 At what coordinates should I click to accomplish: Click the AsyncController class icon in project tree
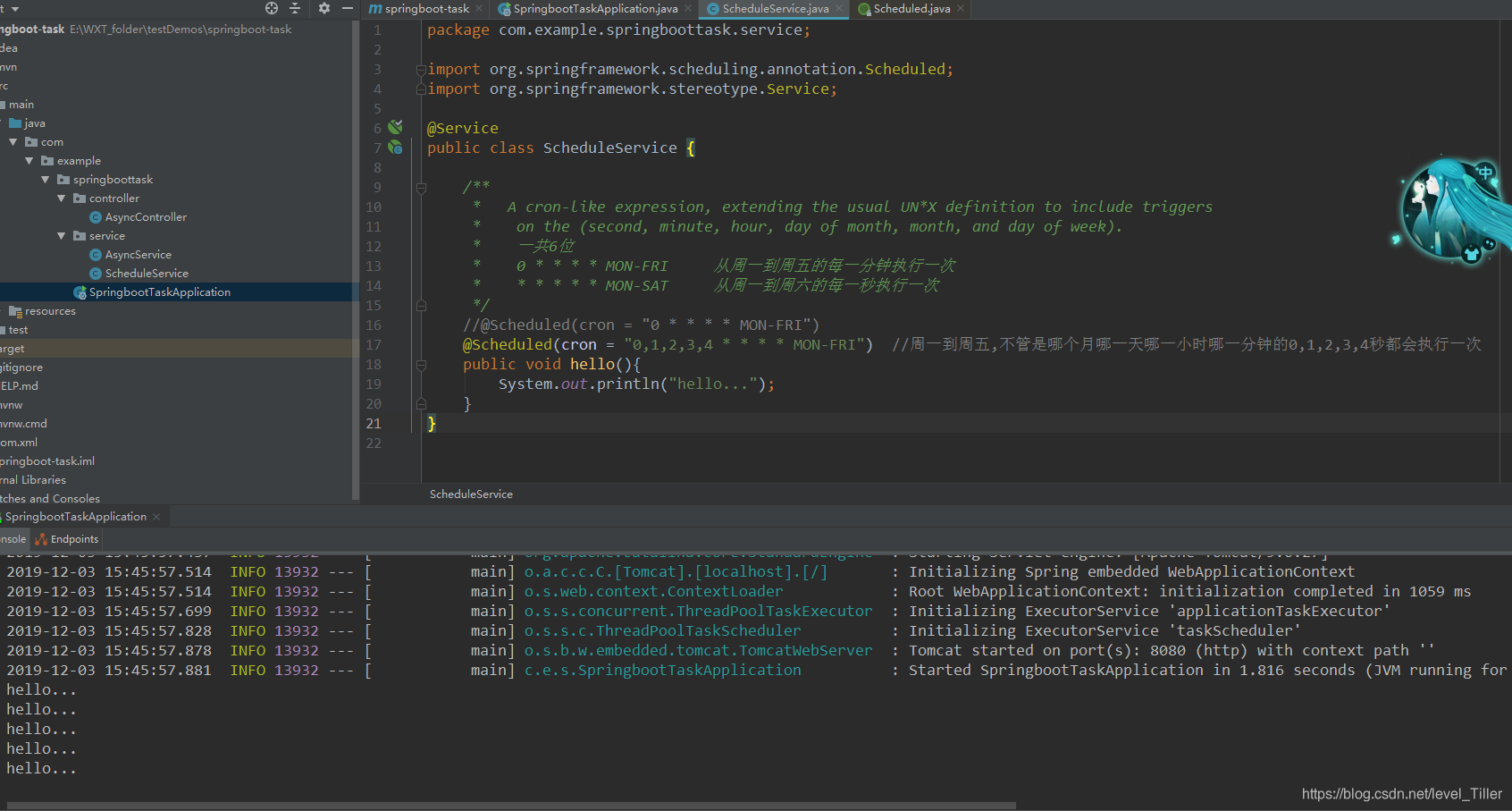click(x=95, y=216)
